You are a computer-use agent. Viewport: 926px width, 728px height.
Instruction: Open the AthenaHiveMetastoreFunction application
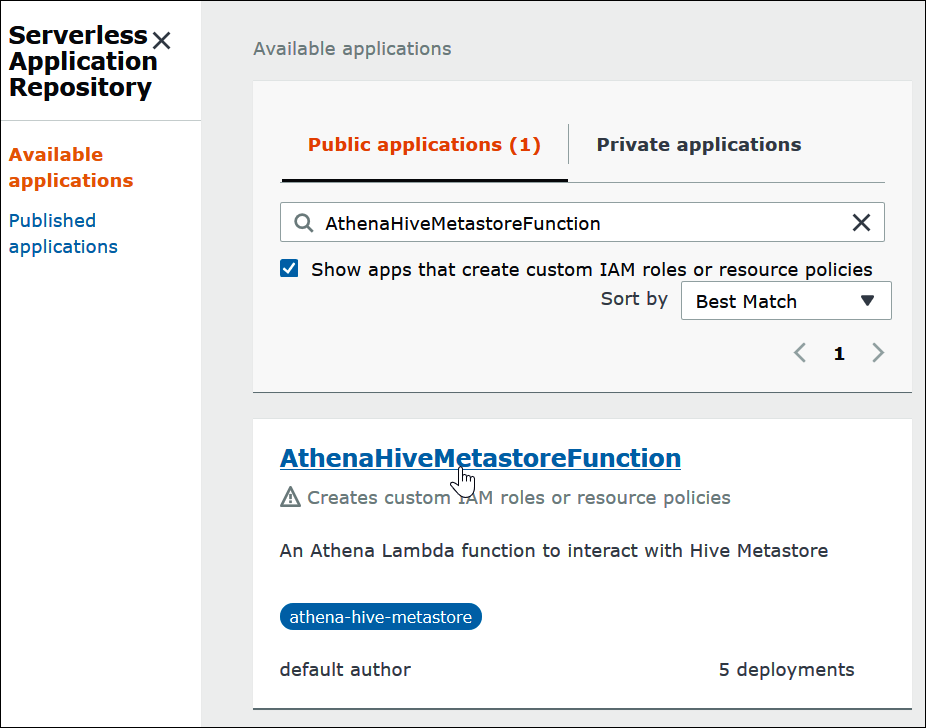click(x=480, y=457)
